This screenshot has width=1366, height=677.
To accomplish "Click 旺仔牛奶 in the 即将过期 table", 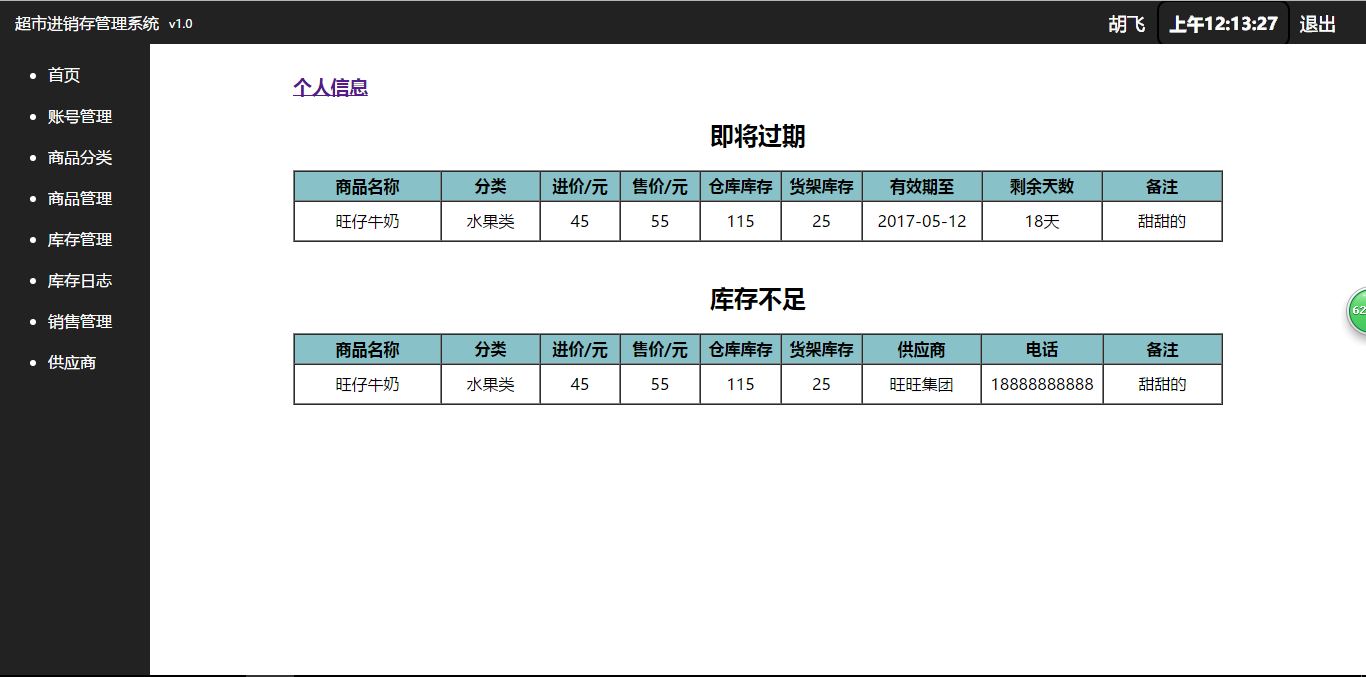I will pos(367,221).
